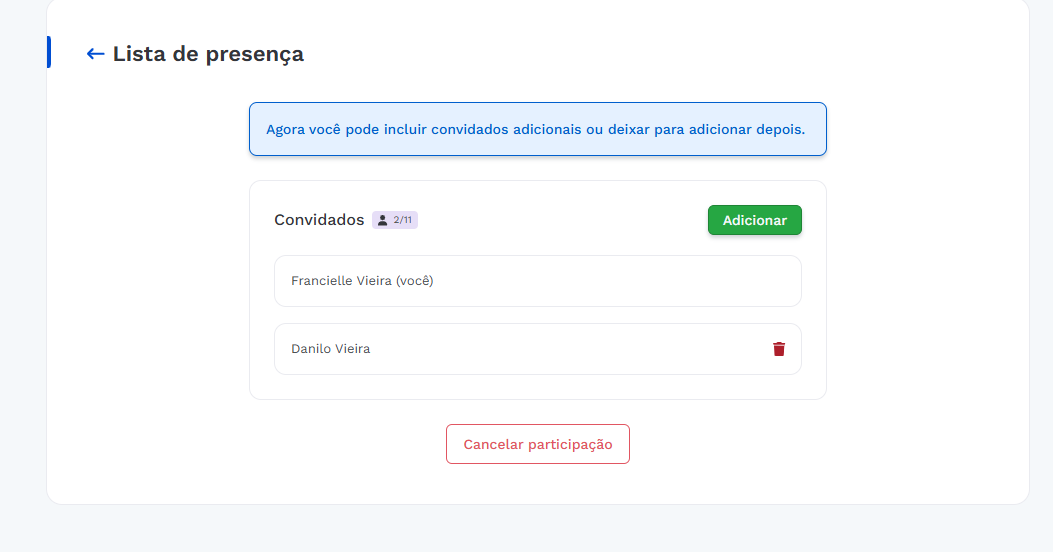Screen dimensions: 1053x552
Task: Select the Francielle Vieira (você) guest row
Action: click(x=537, y=281)
